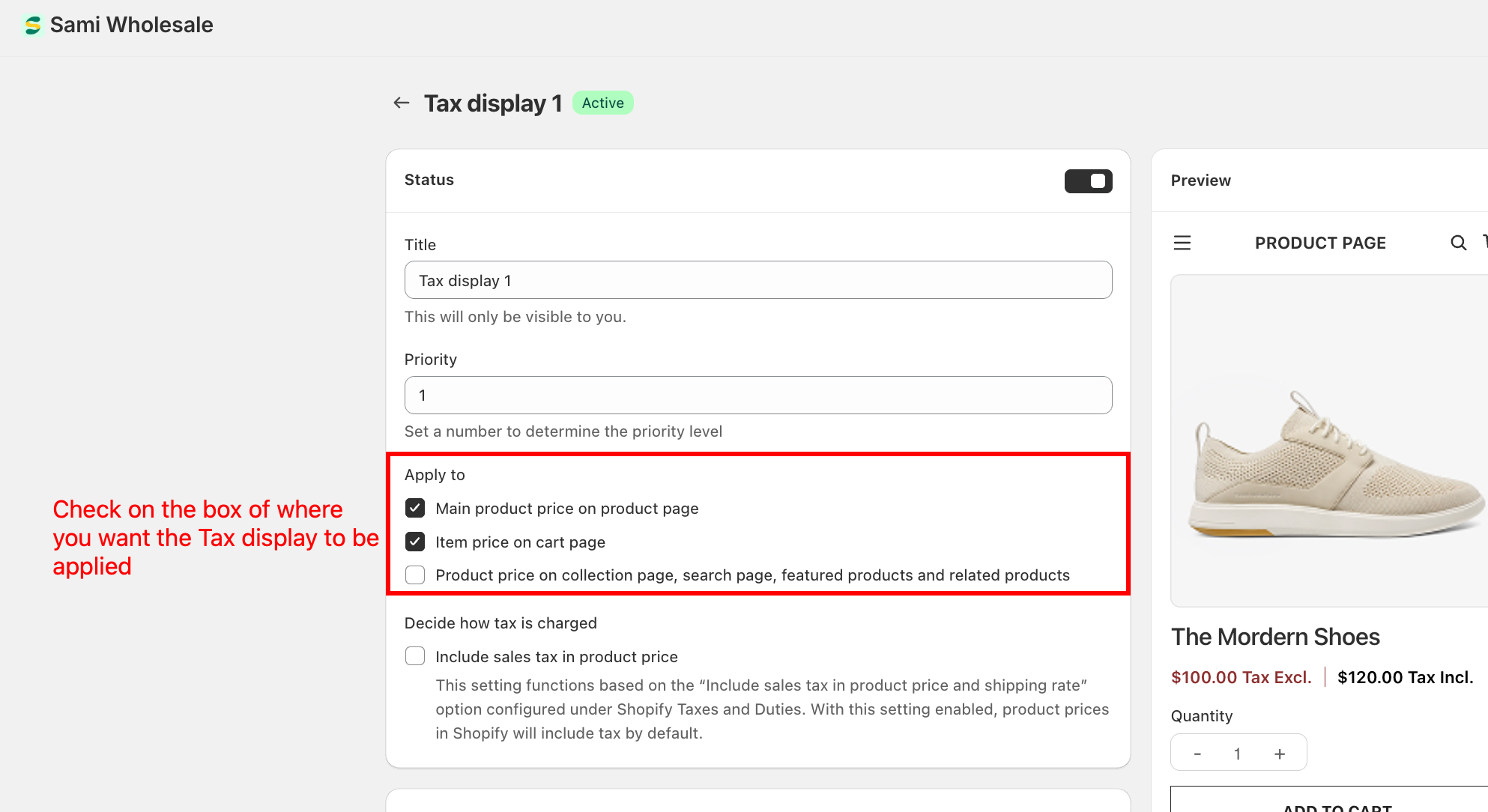Click the Active status badge
Viewport: 1488px width, 812px height.
(602, 103)
